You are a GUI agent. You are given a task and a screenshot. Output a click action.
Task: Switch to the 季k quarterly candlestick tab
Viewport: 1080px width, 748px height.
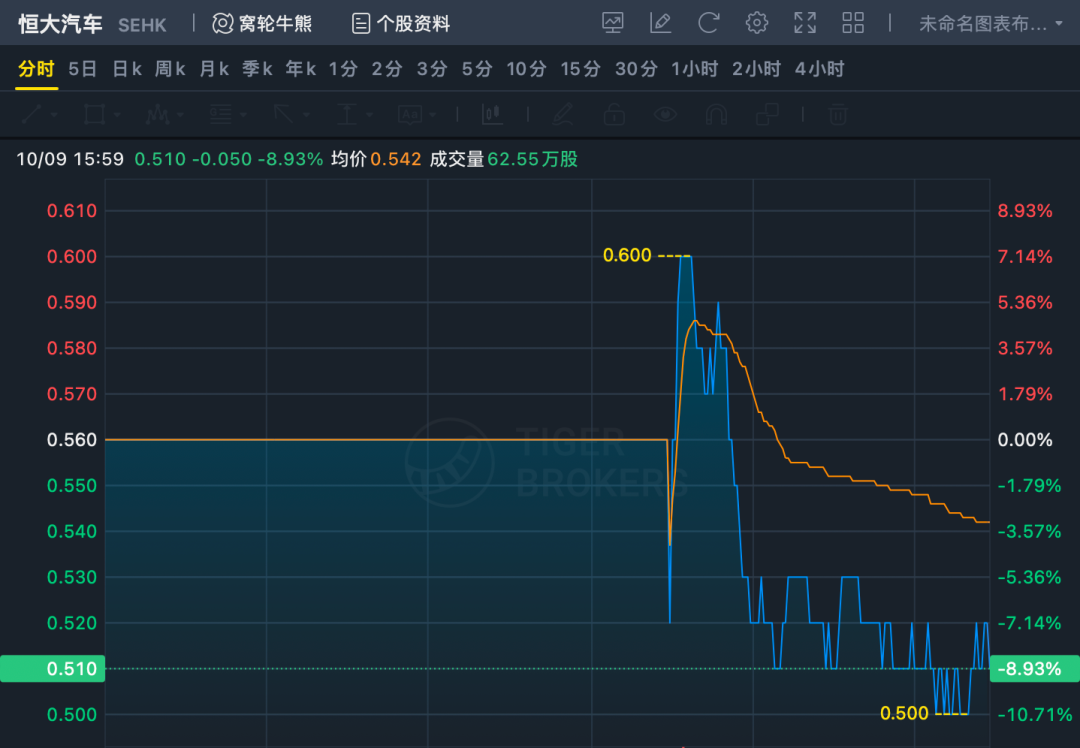tap(258, 69)
